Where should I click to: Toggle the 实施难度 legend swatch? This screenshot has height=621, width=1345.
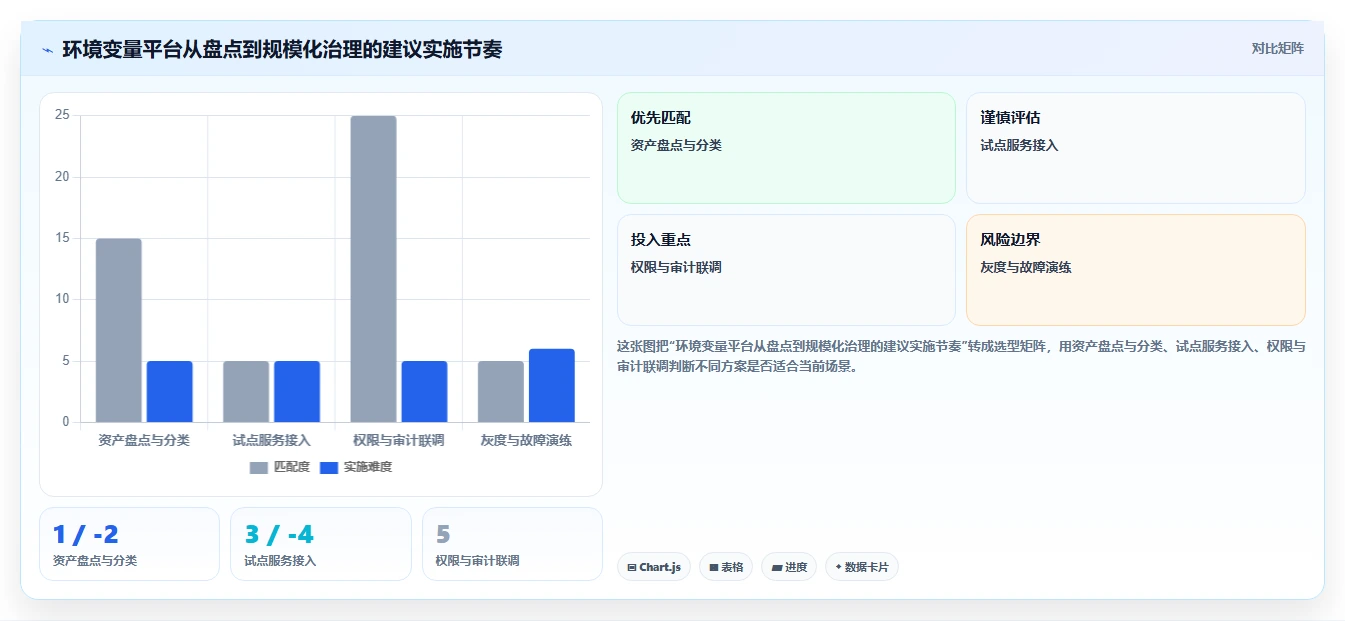[x=329, y=467]
